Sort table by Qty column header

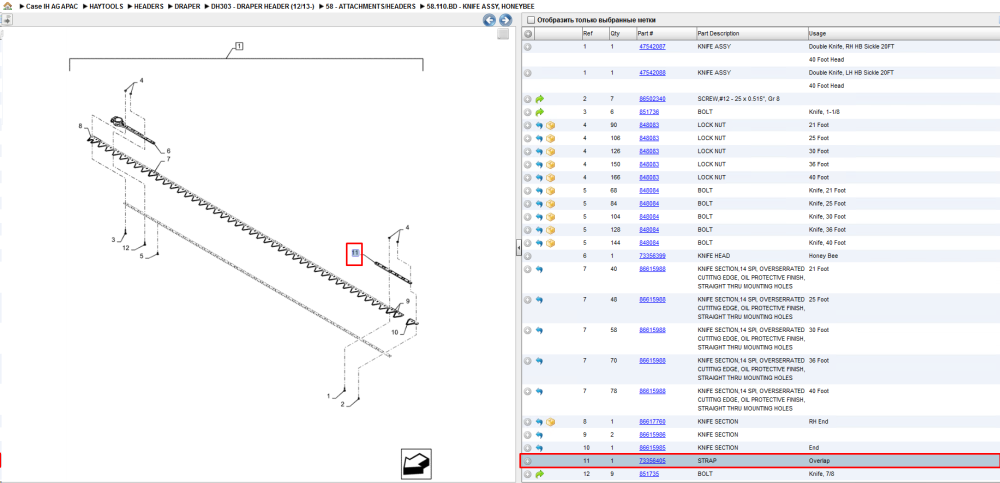click(615, 33)
